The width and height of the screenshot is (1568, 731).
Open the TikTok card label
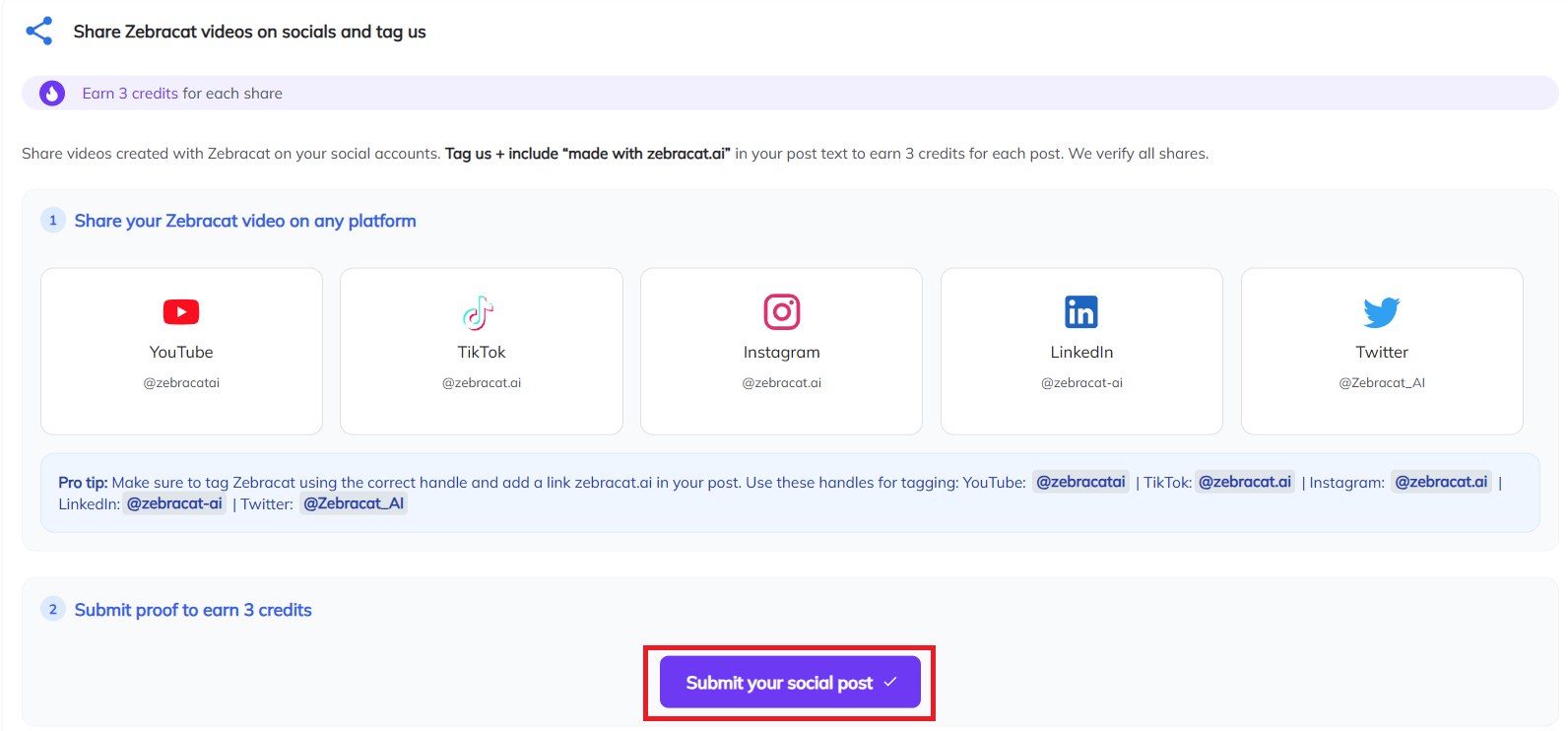(x=482, y=352)
